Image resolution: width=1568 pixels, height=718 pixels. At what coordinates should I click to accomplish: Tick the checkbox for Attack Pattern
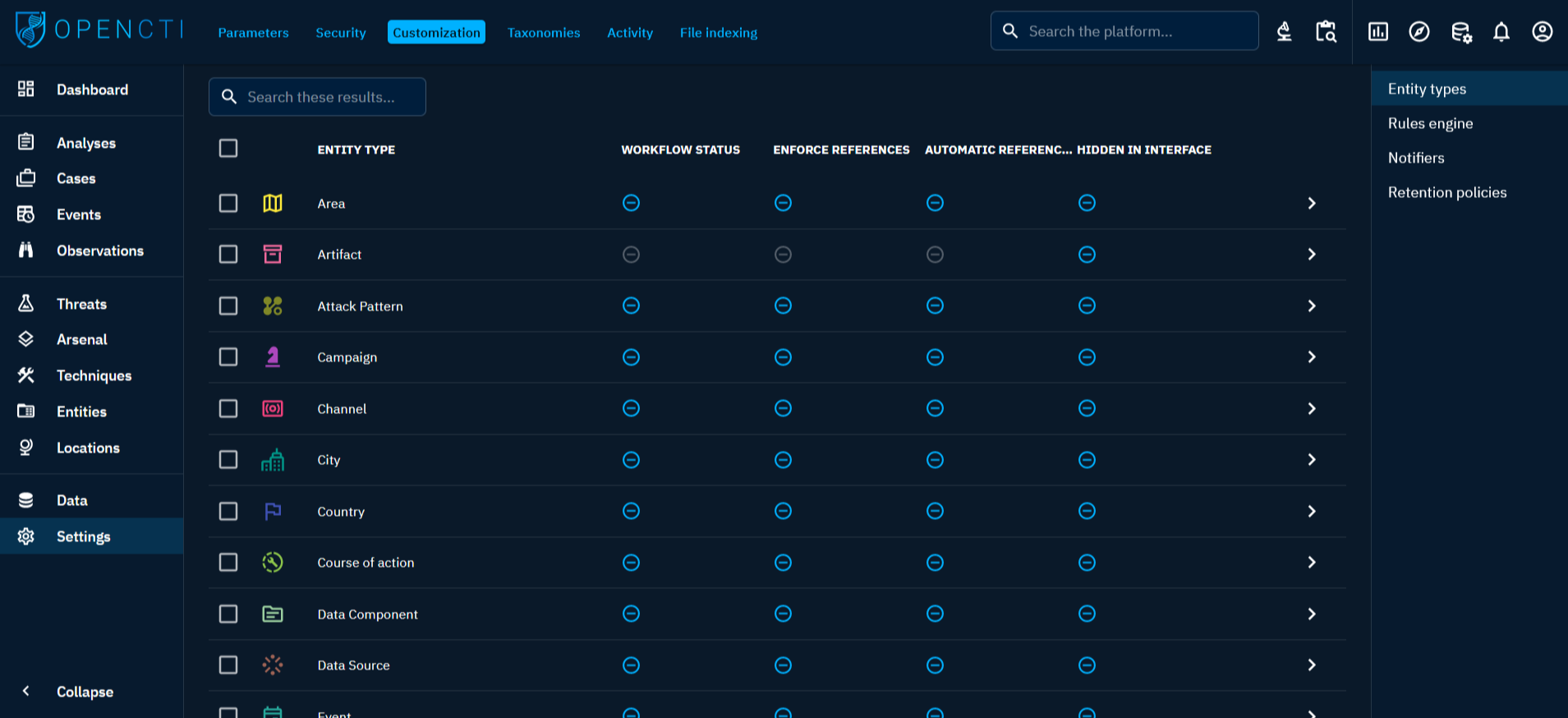coord(228,306)
